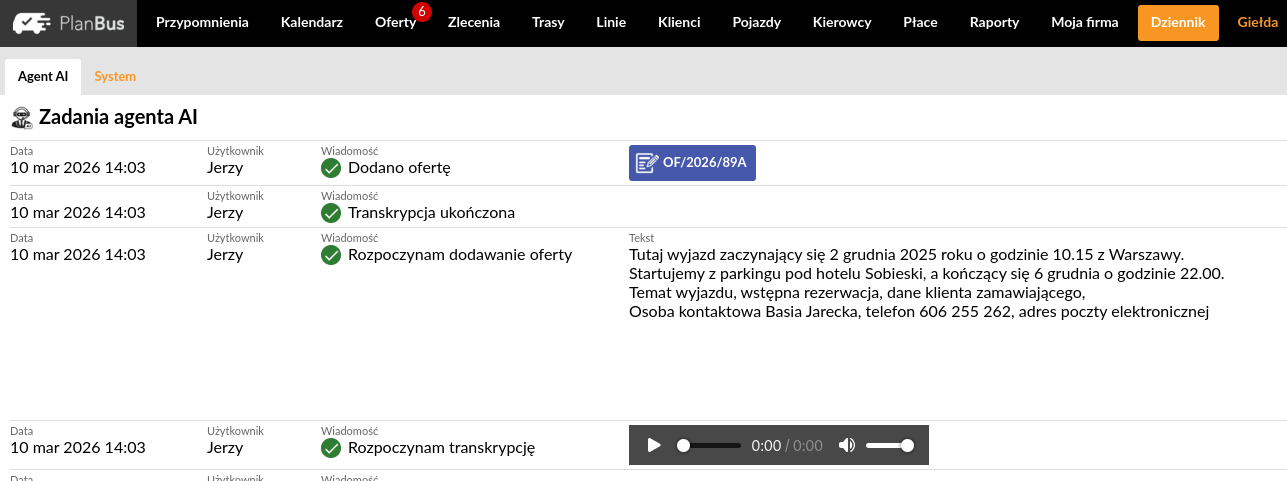Image resolution: width=1287 pixels, height=481 pixels.
Task: Click checkmark beside Rozpoczynam transkrypcję
Action: click(x=332, y=447)
